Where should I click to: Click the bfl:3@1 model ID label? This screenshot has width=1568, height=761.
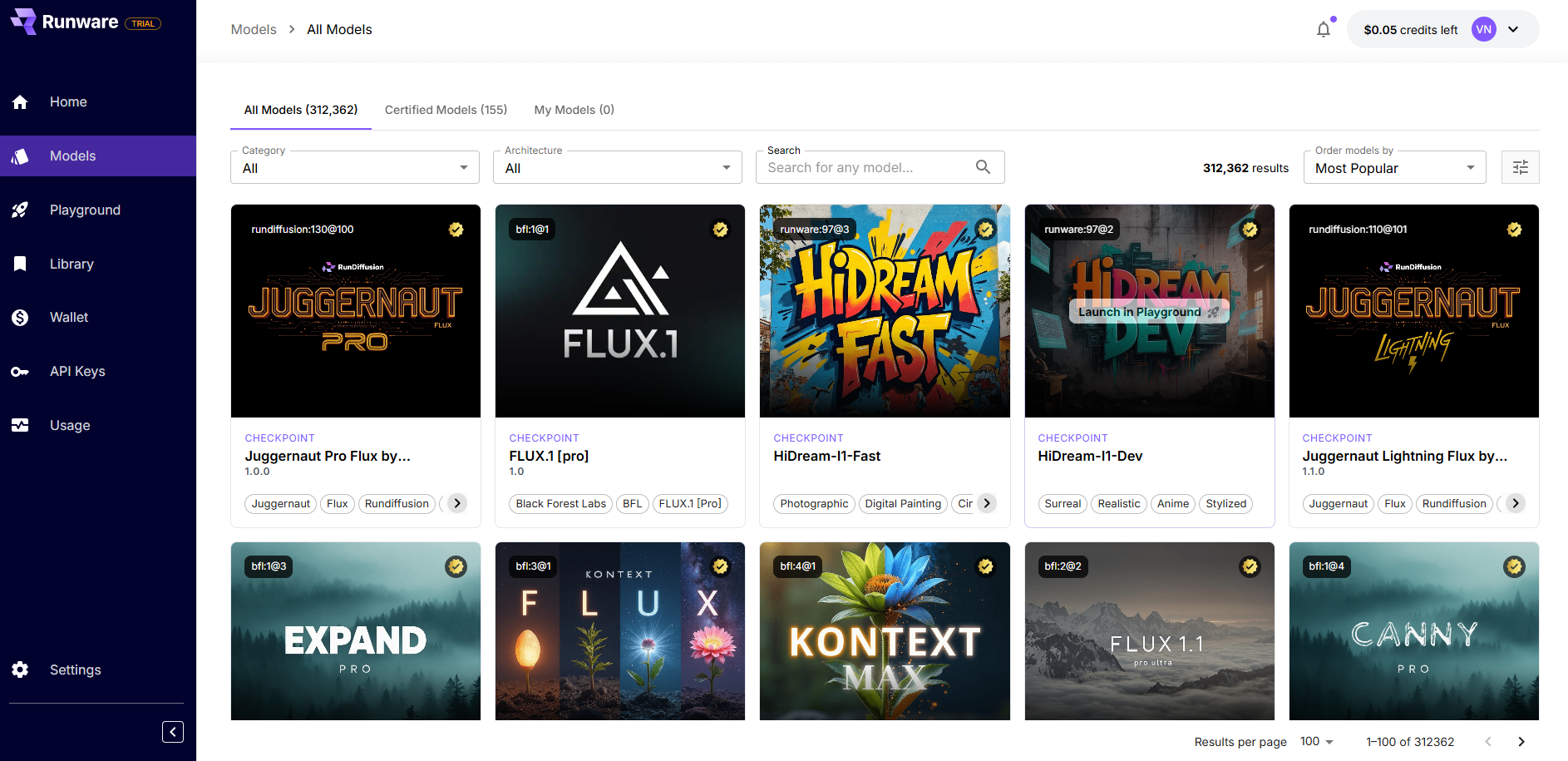pyautogui.click(x=533, y=566)
